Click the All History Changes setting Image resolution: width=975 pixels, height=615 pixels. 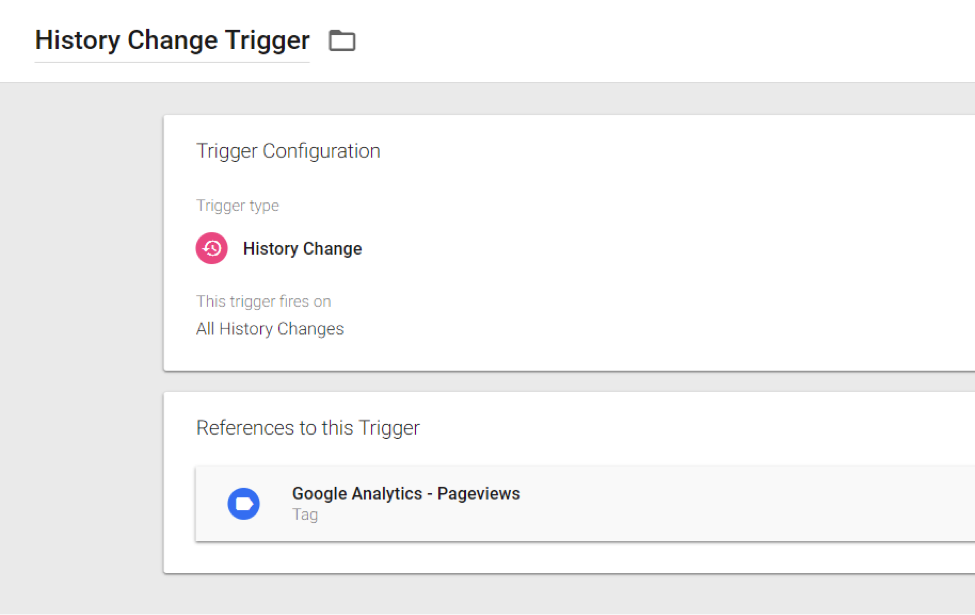click(270, 328)
